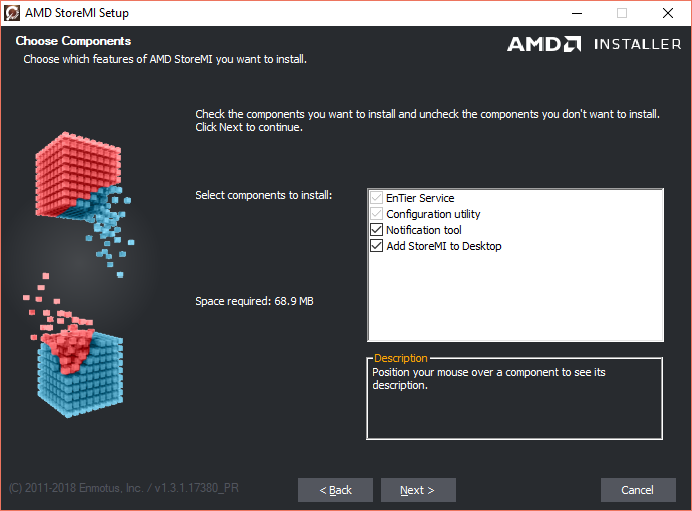Select the EnTier Service component label
692x511 pixels.
tap(420, 198)
